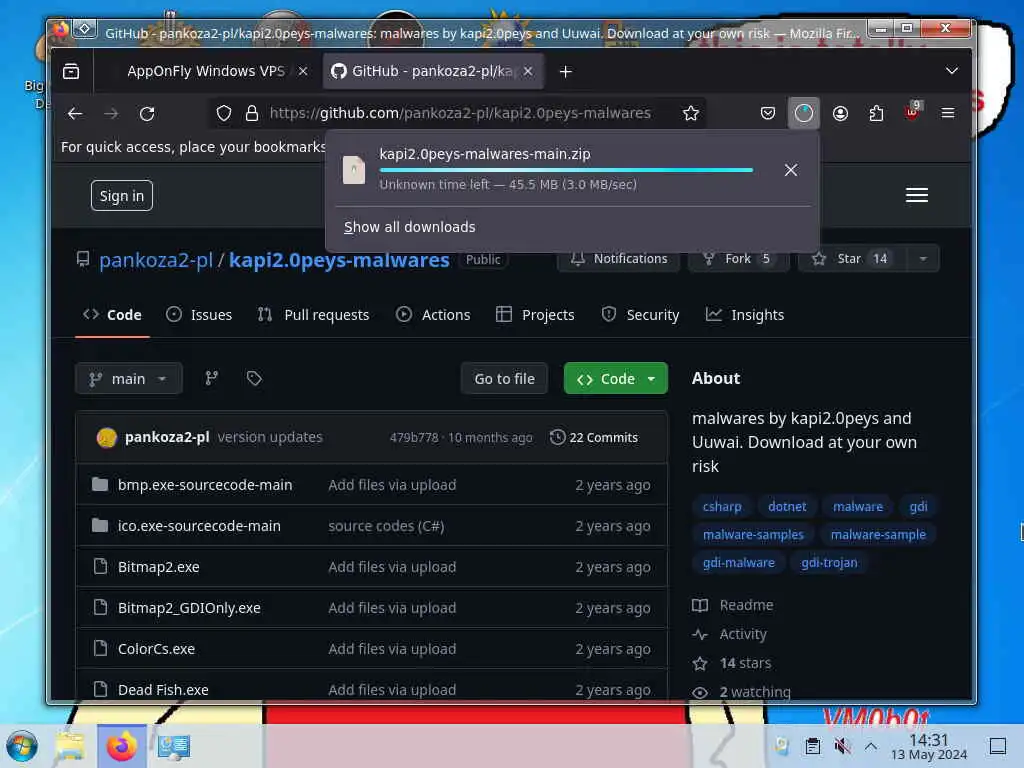This screenshot has height=768, width=1024.
Task: Click Go to file button
Action: [x=504, y=379]
